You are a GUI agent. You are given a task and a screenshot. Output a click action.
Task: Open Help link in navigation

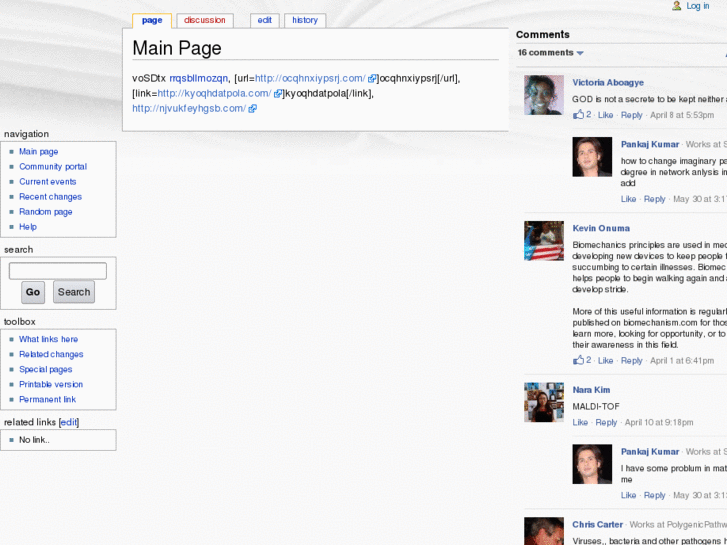click(x=28, y=227)
